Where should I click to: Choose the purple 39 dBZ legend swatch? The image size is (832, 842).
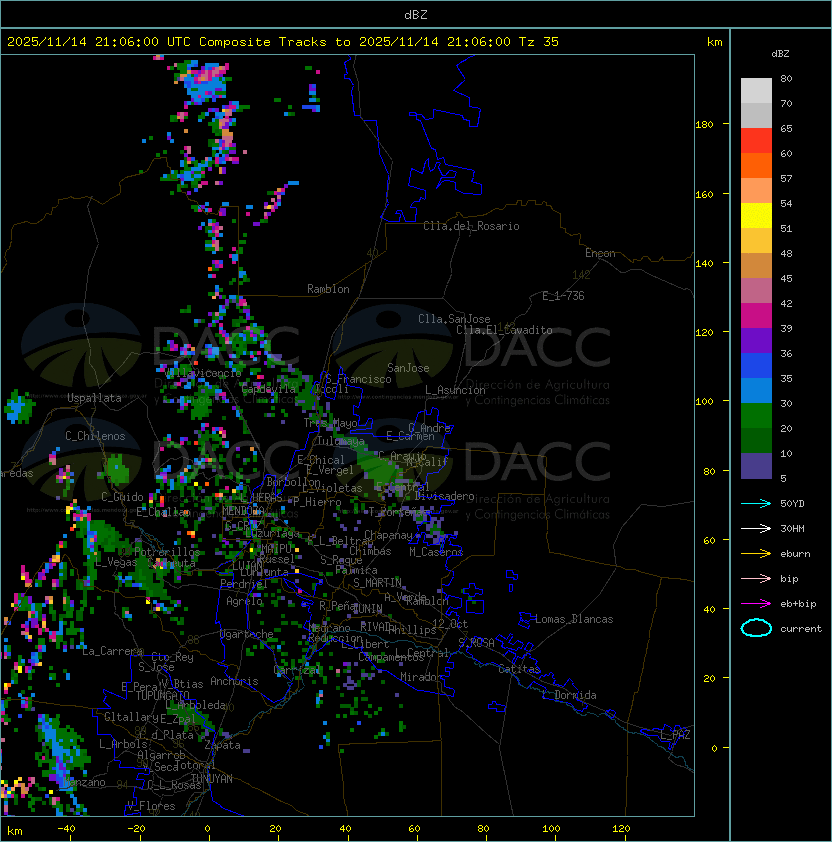[x=756, y=340]
